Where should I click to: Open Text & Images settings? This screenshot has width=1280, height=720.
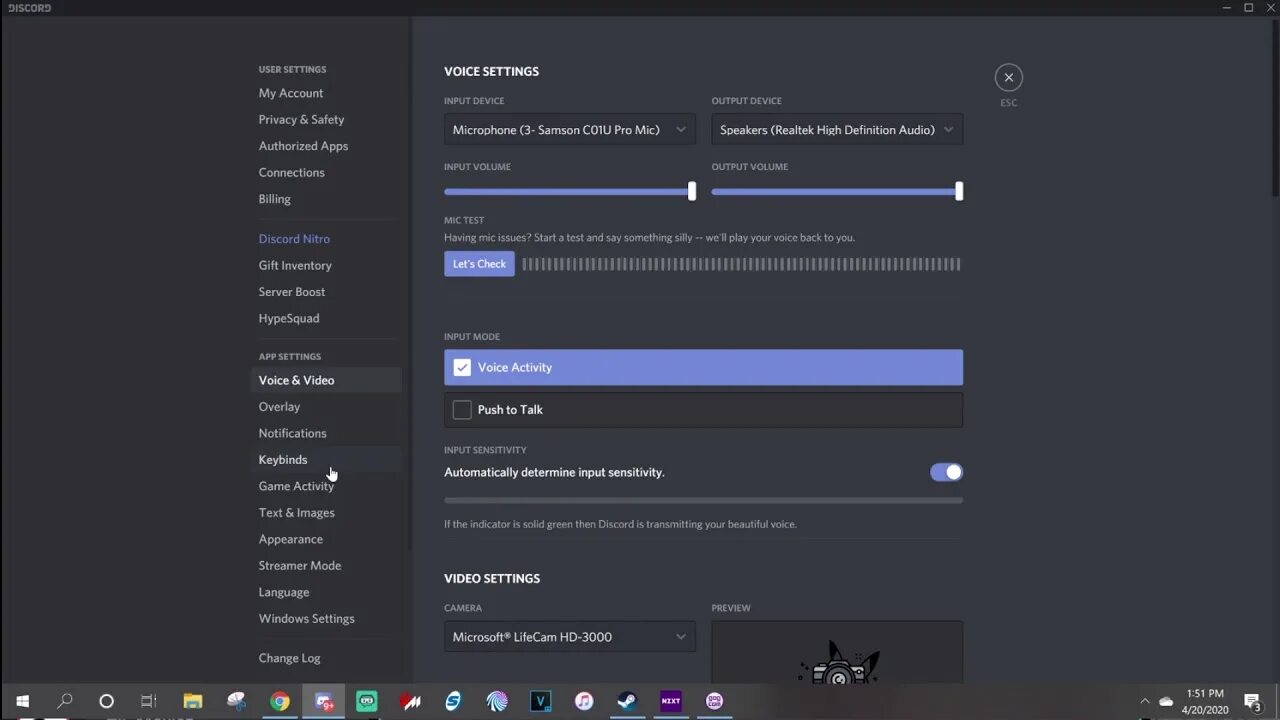tap(297, 513)
